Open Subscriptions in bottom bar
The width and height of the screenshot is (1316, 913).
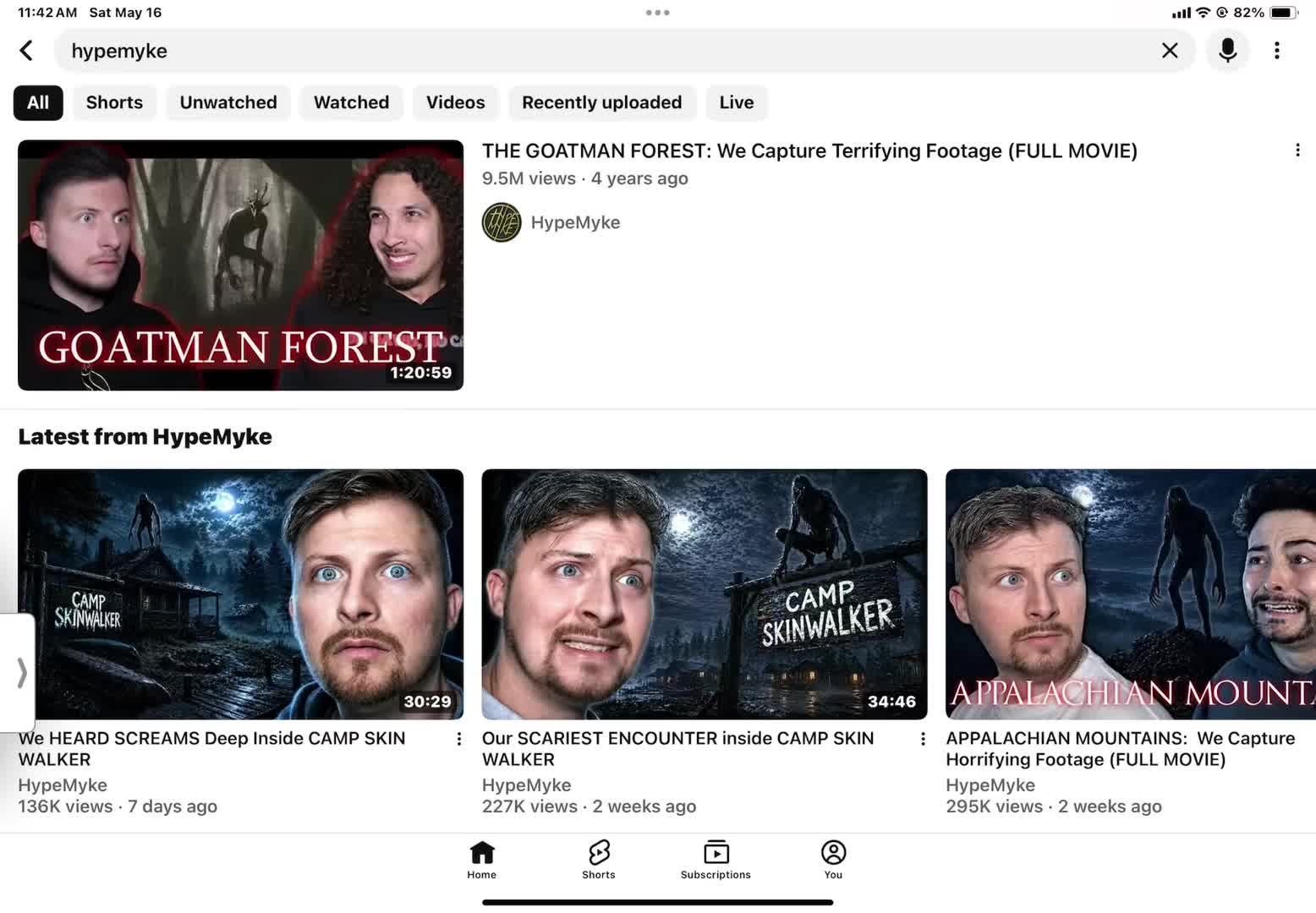click(x=716, y=860)
